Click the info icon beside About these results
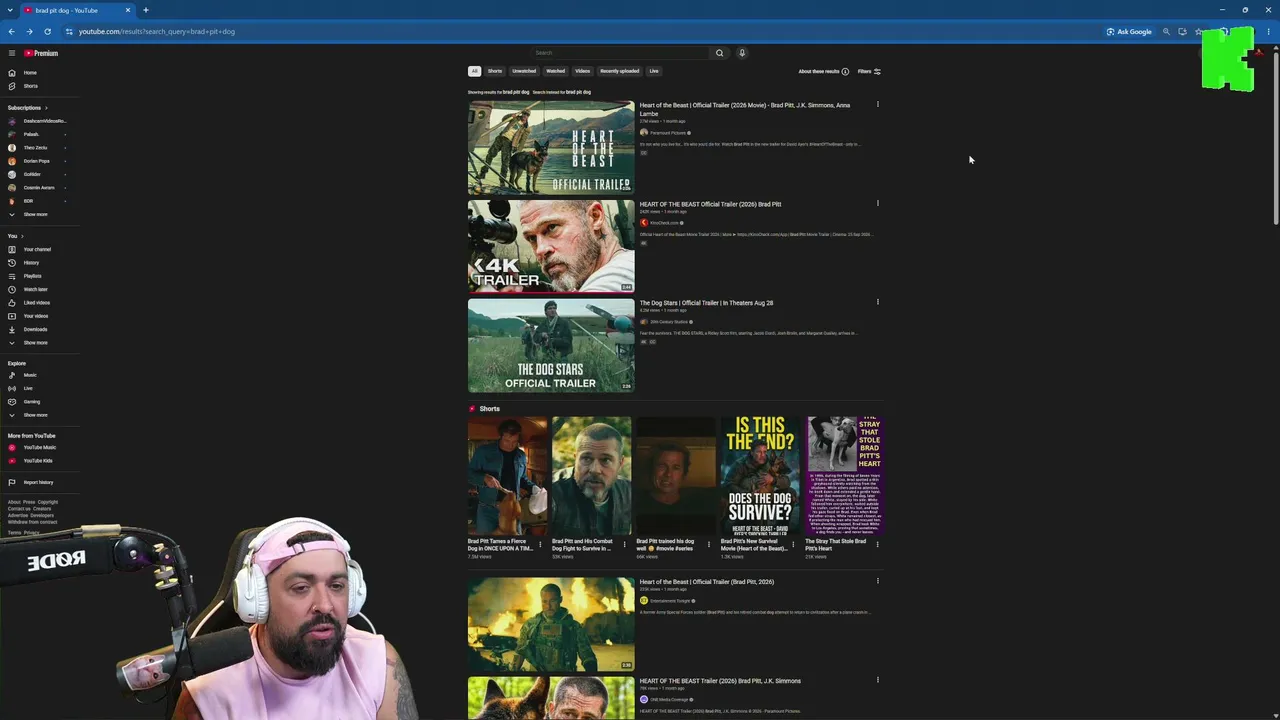1280x720 pixels. click(x=845, y=72)
